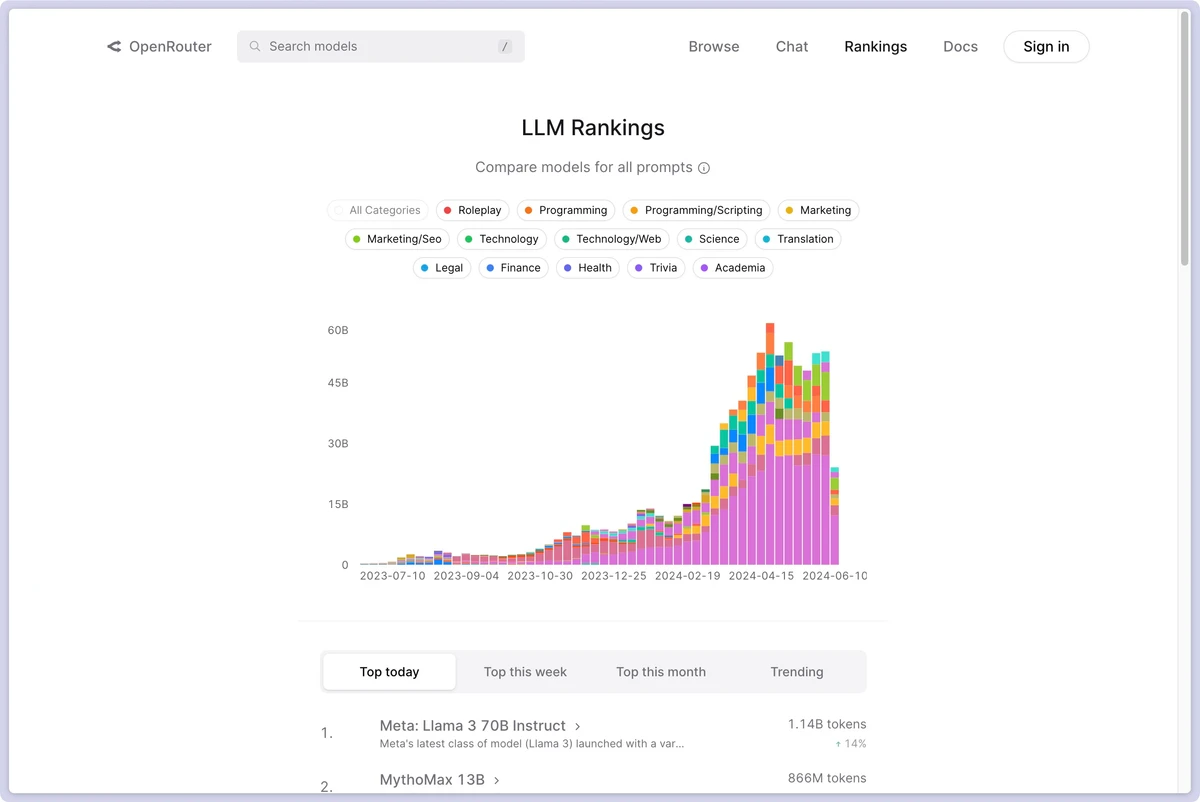Click the 2024-04-15 axis label

pyautogui.click(x=760, y=576)
